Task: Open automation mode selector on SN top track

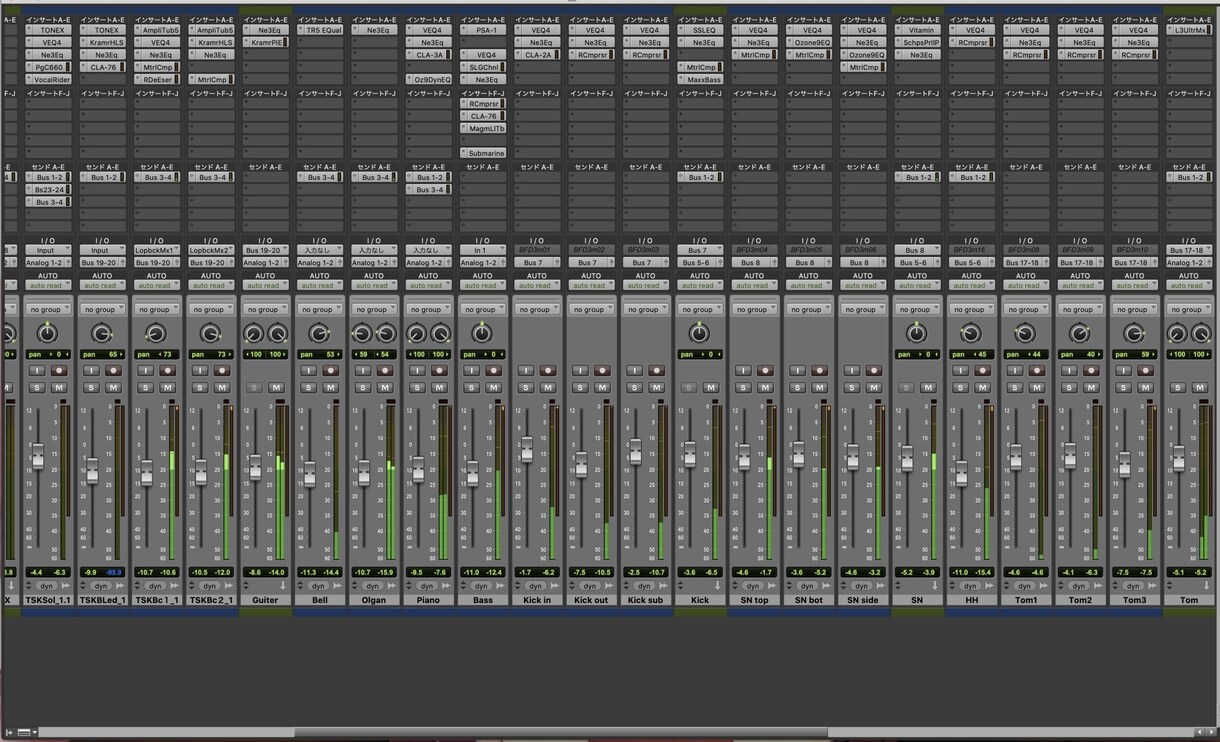Action: click(754, 285)
